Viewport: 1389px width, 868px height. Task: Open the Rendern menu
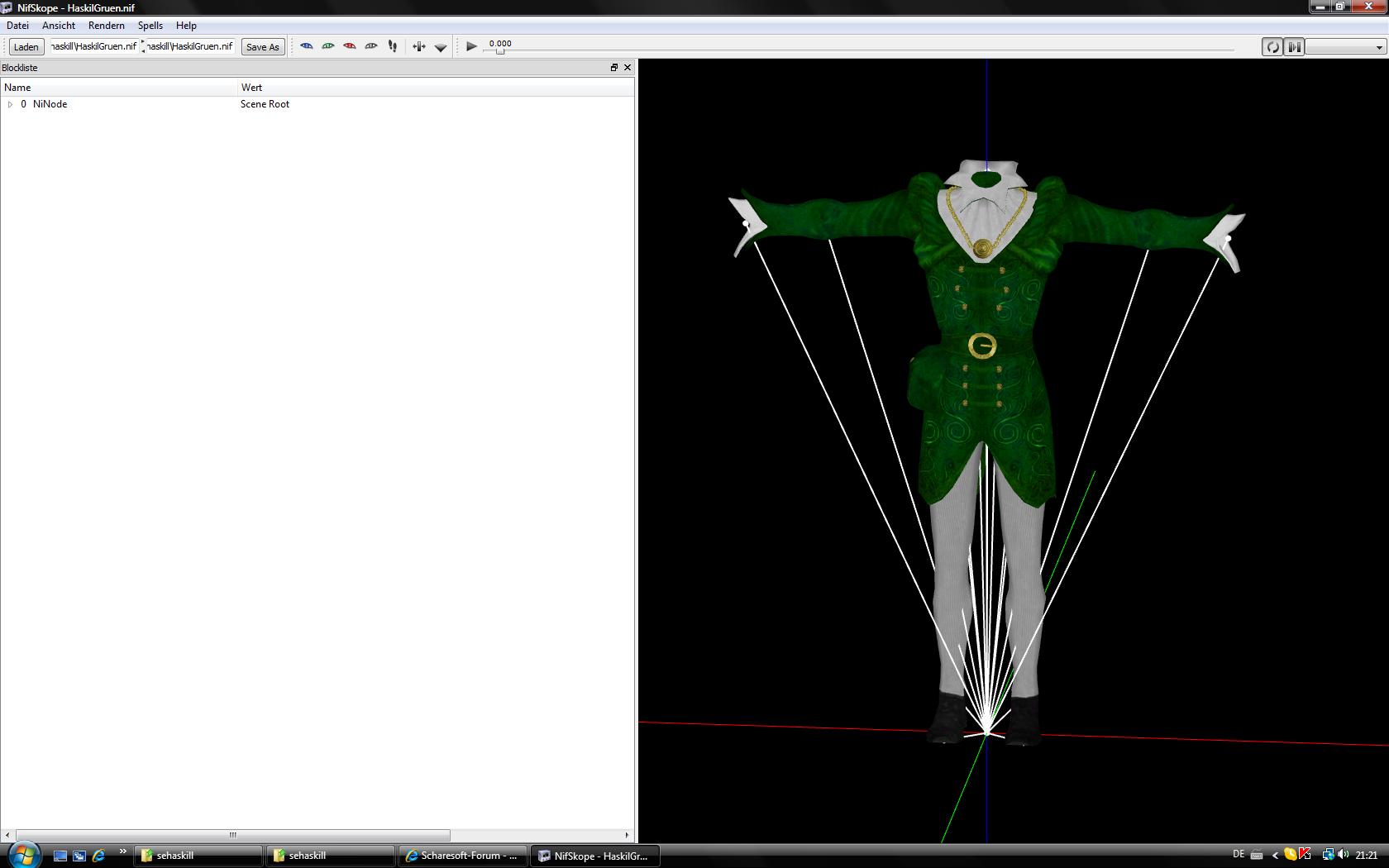pyautogui.click(x=106, y=26)
